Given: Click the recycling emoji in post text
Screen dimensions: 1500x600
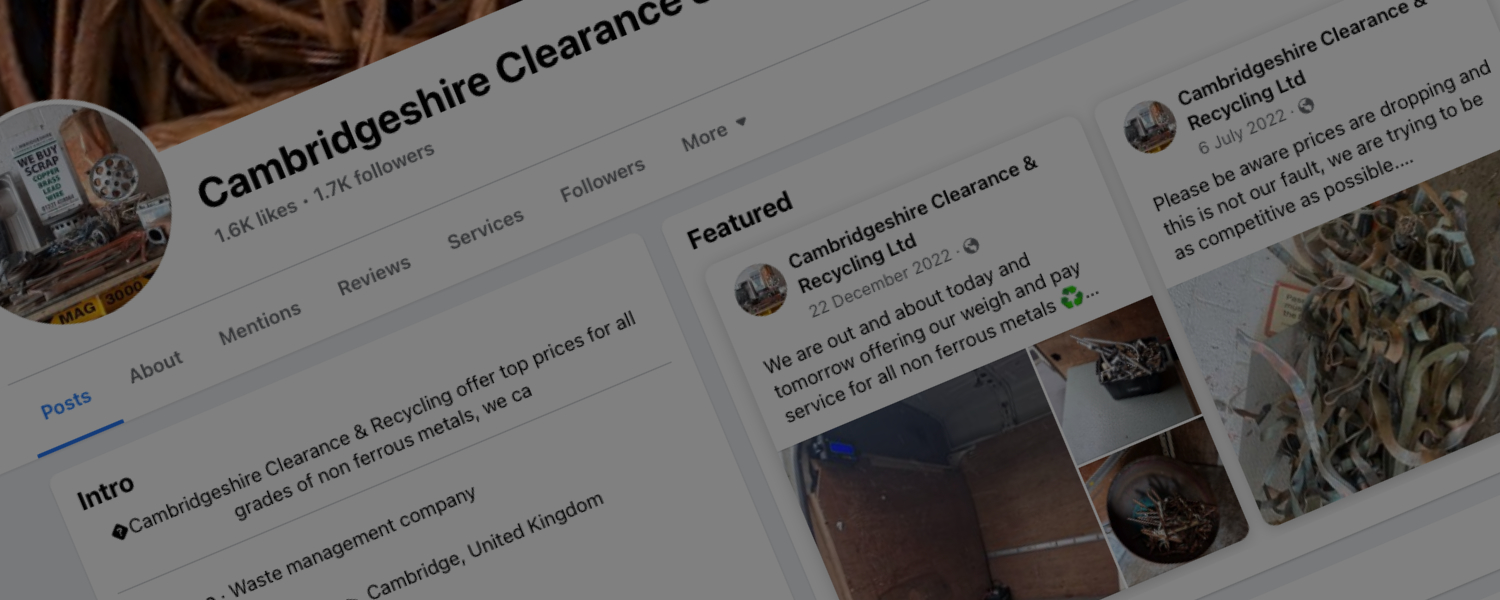Looking at the screenshot, I should (1072, 296).
